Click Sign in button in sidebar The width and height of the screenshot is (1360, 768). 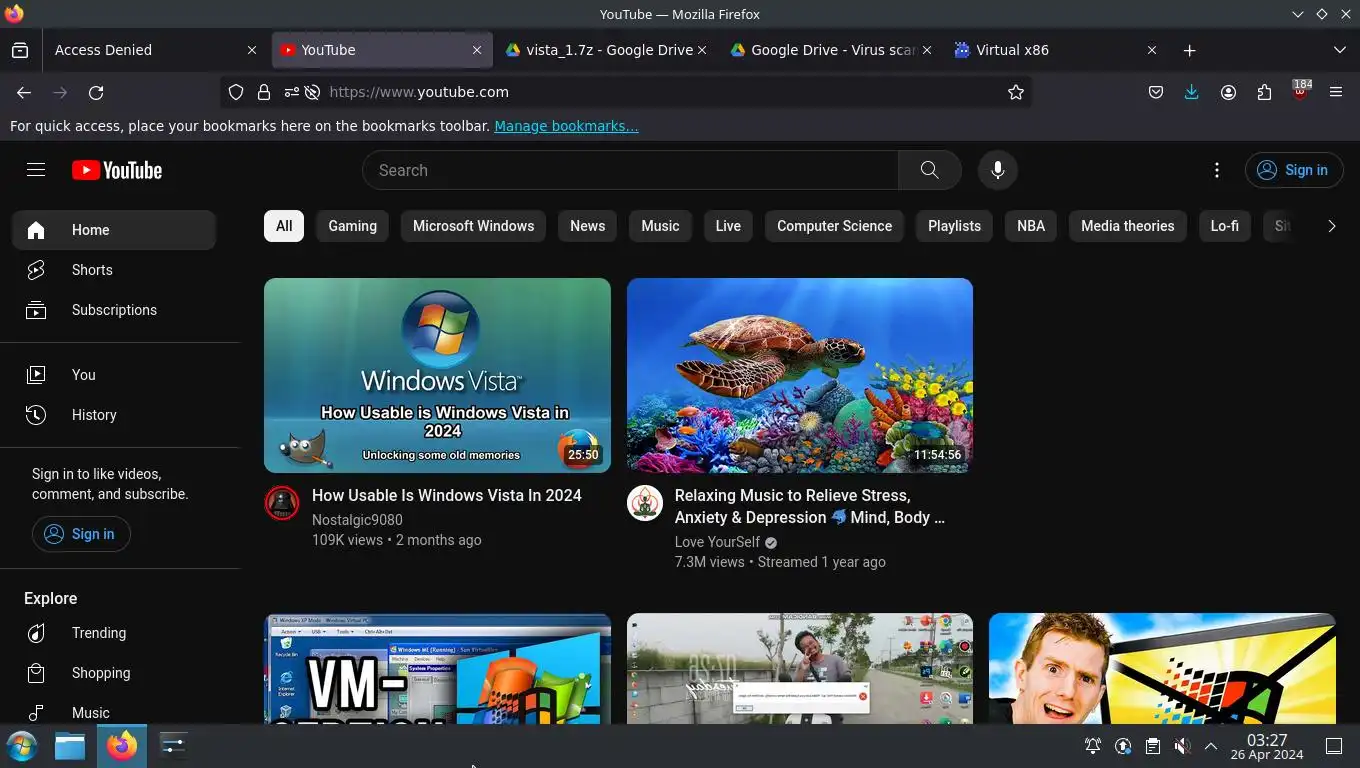pos(81,534)
